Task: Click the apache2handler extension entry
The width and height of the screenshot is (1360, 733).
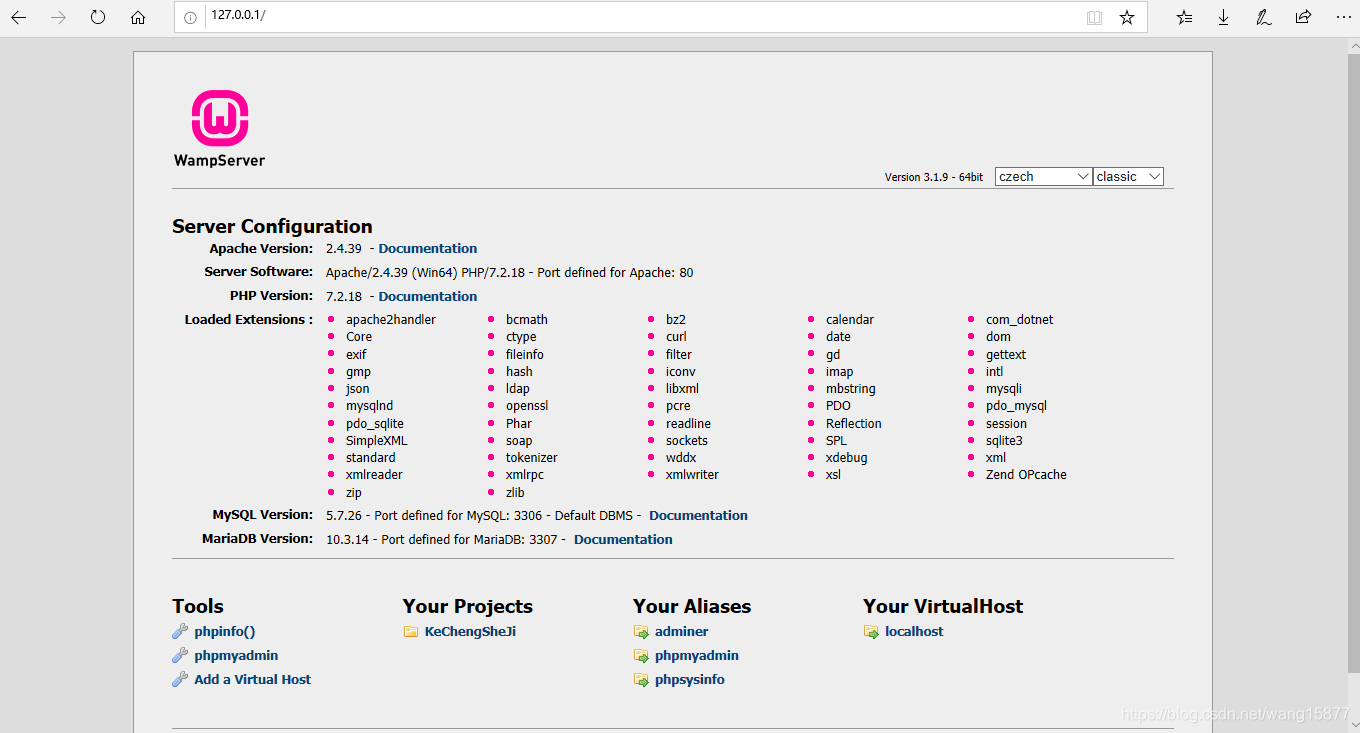Action: [x=391, y=319]
